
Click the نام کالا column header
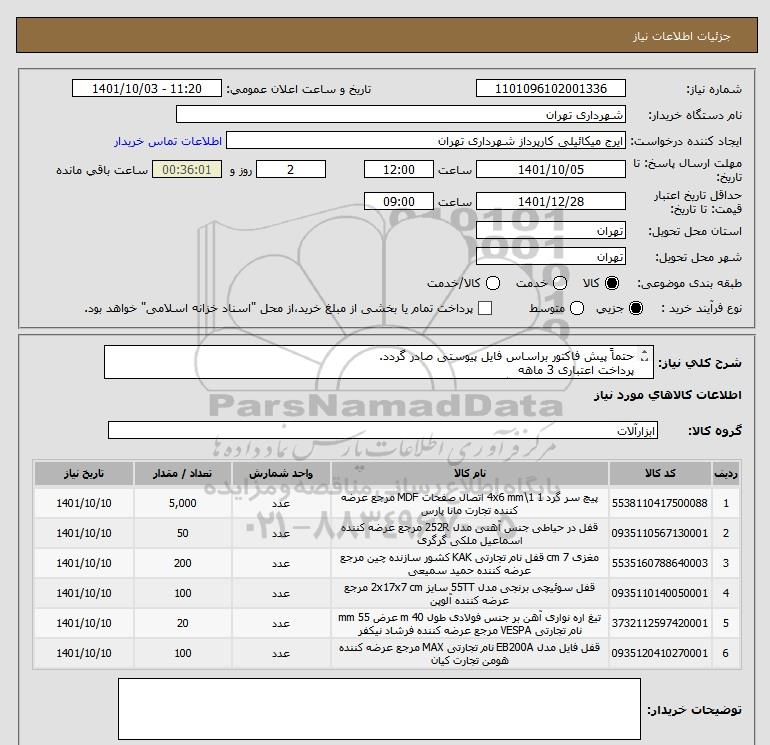470,473
